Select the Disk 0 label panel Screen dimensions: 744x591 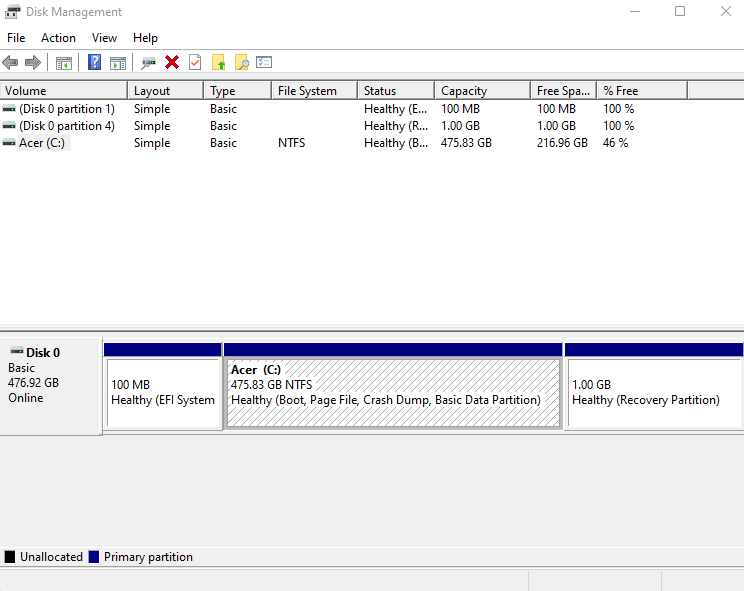tap(51, 386)
